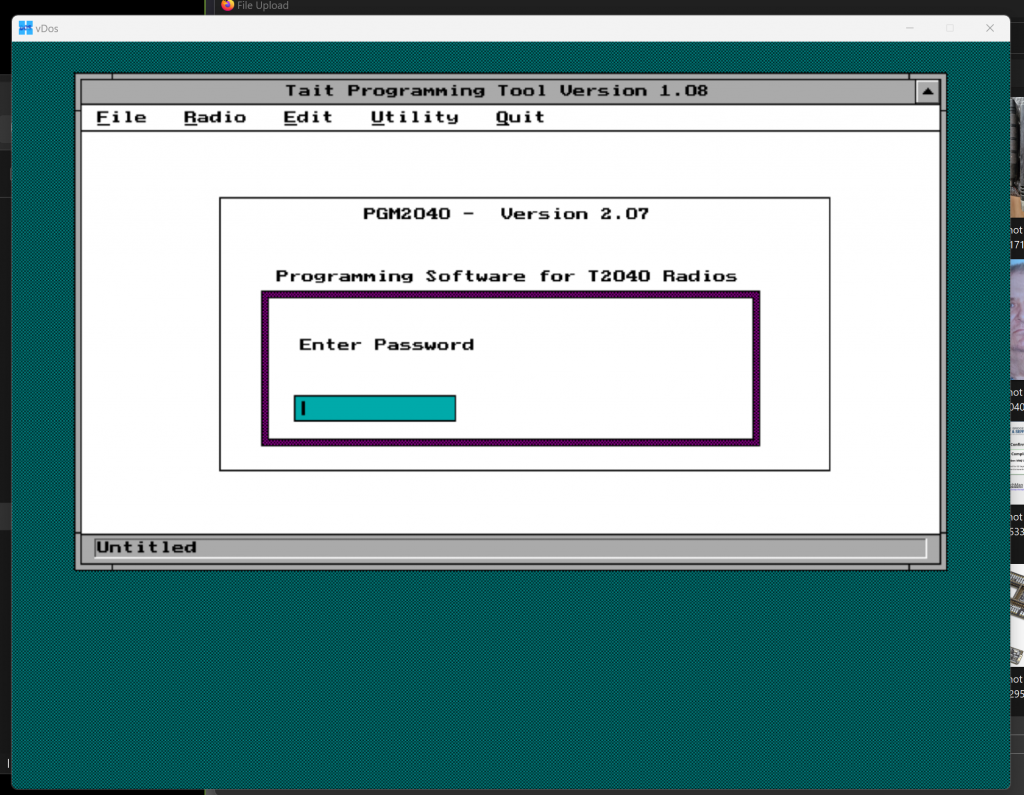1024x795 pixels.
Task: Click into the password entry field
Action: (x=375, y=408)
